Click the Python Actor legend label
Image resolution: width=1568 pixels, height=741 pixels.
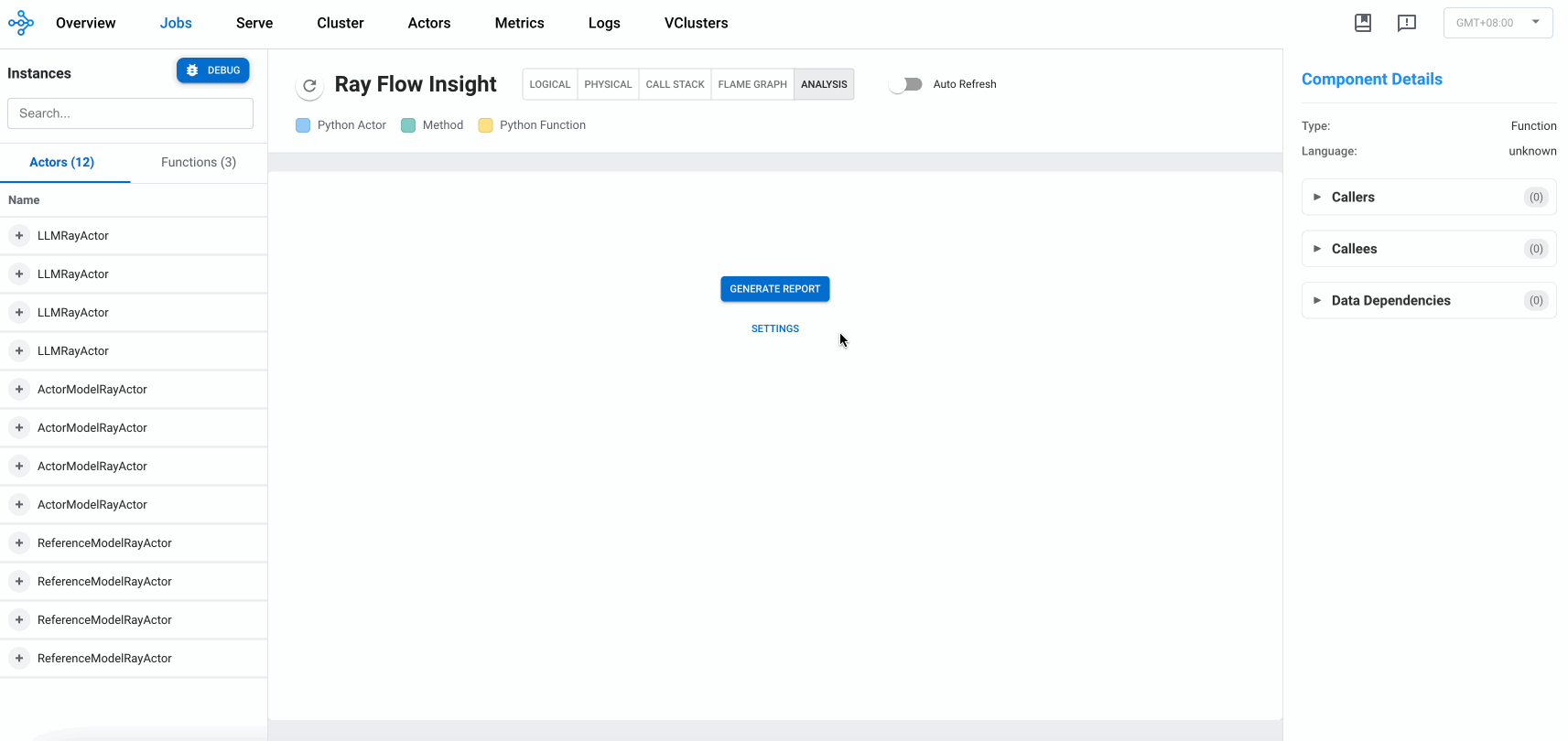(351, 125)
